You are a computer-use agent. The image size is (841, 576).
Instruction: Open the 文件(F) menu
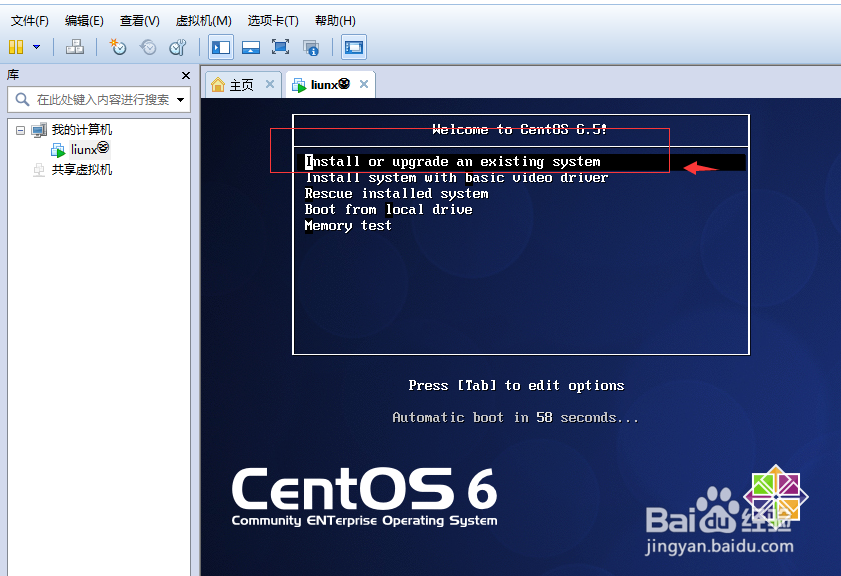click(x=29, y=21)
